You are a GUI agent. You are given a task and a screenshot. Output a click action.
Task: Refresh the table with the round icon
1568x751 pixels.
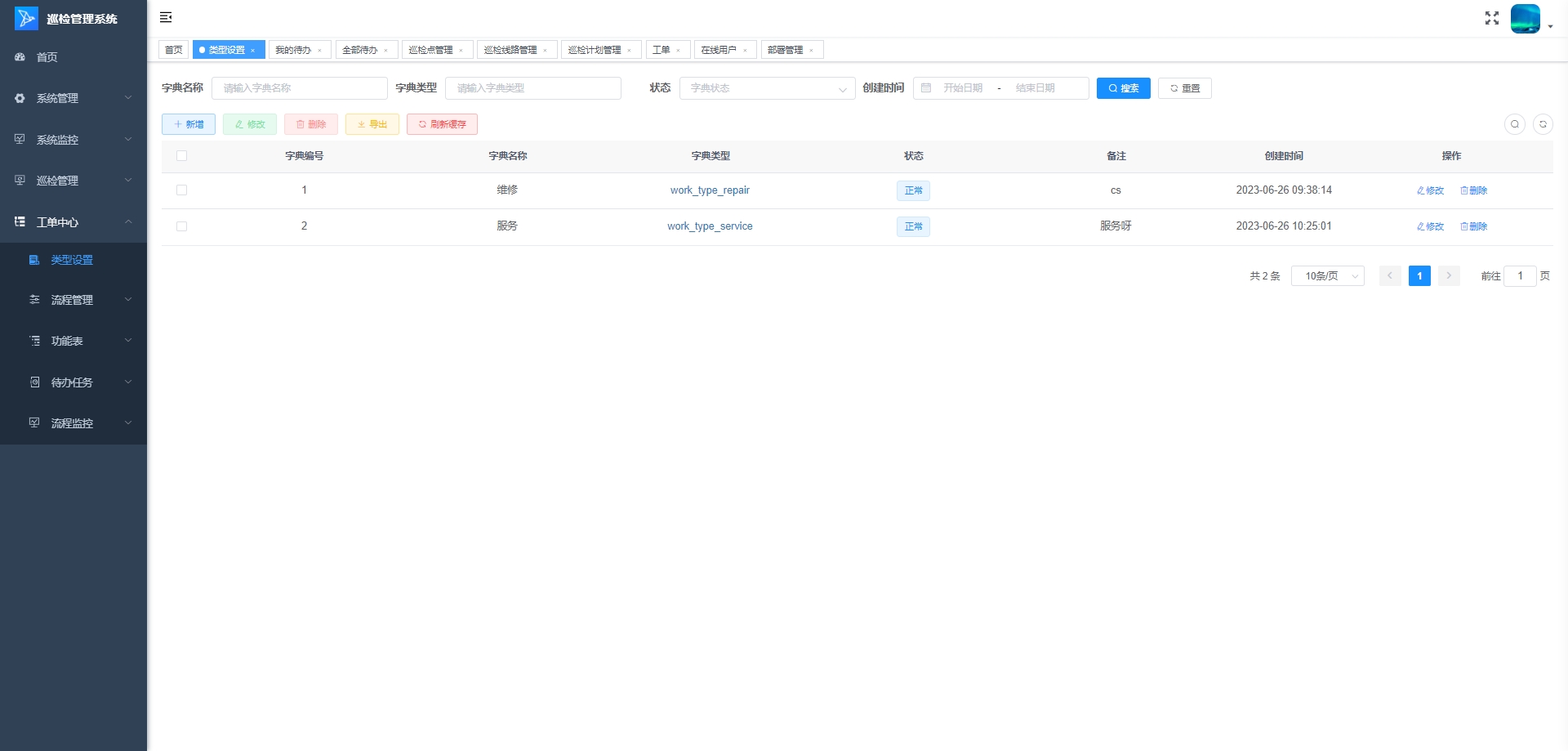(1543, 124)
